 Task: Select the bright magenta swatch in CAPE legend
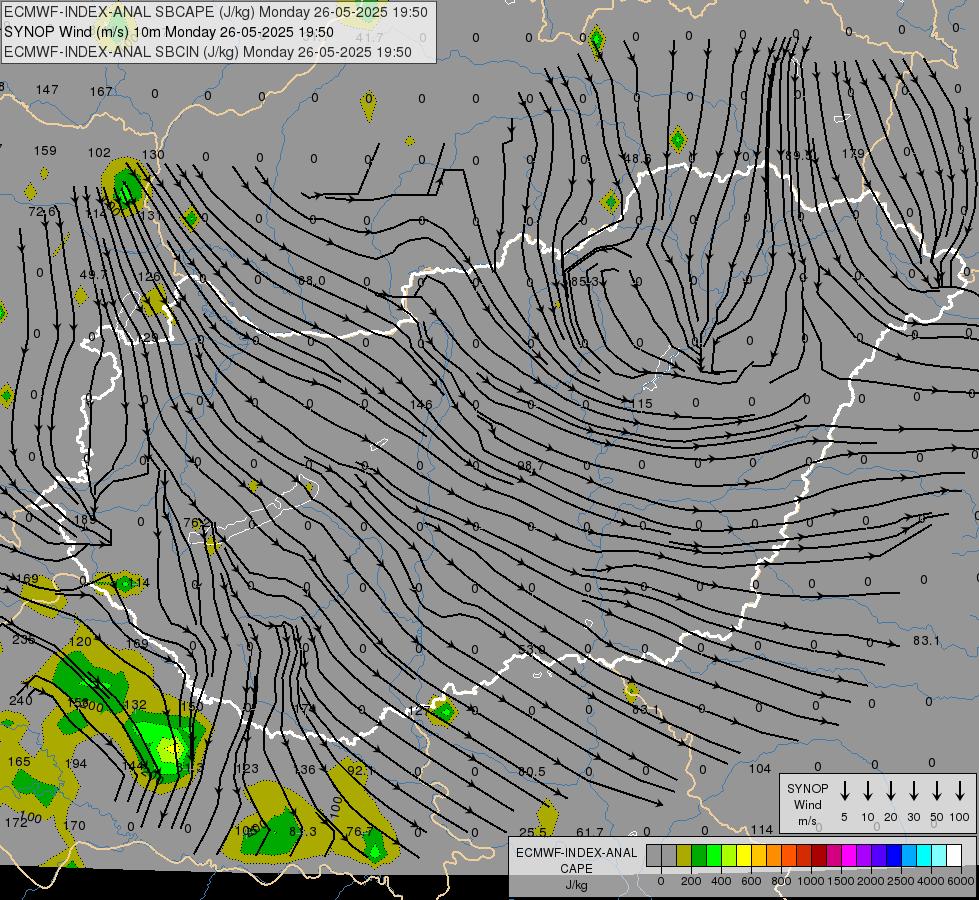[x=849, y=855]
